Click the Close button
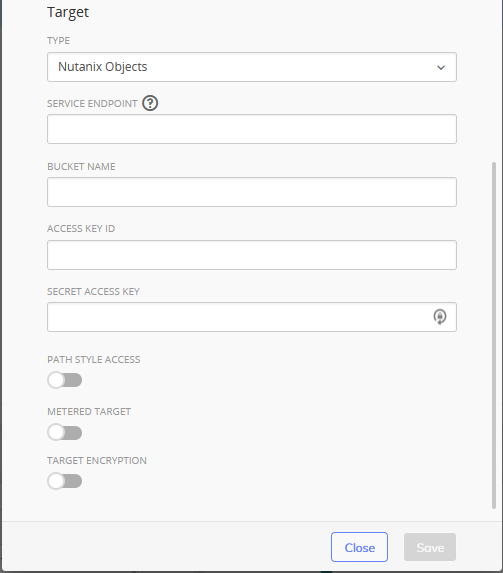The image size is (503, 573). tap(359, 547)
